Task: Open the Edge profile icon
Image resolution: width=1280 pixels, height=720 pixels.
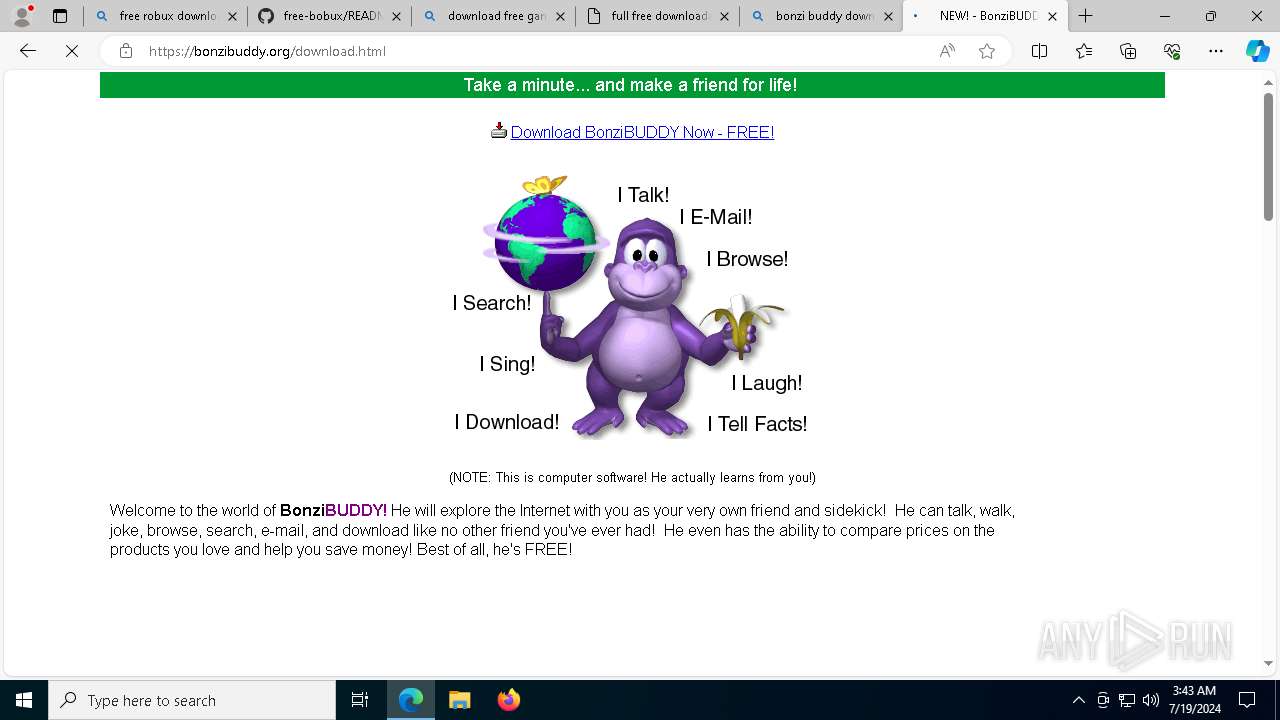Action: [x=22, y=16]
